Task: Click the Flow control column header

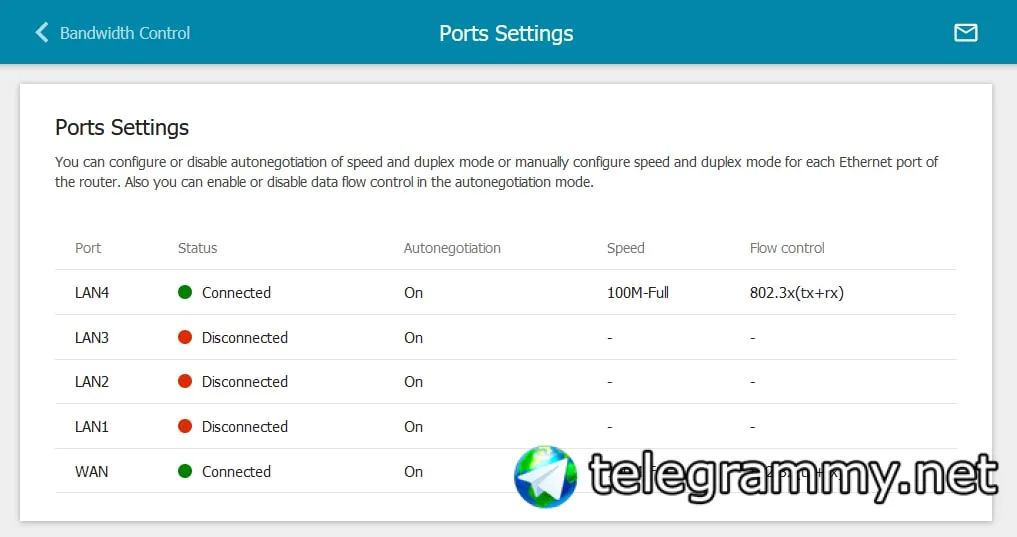Action: point(787,248)
